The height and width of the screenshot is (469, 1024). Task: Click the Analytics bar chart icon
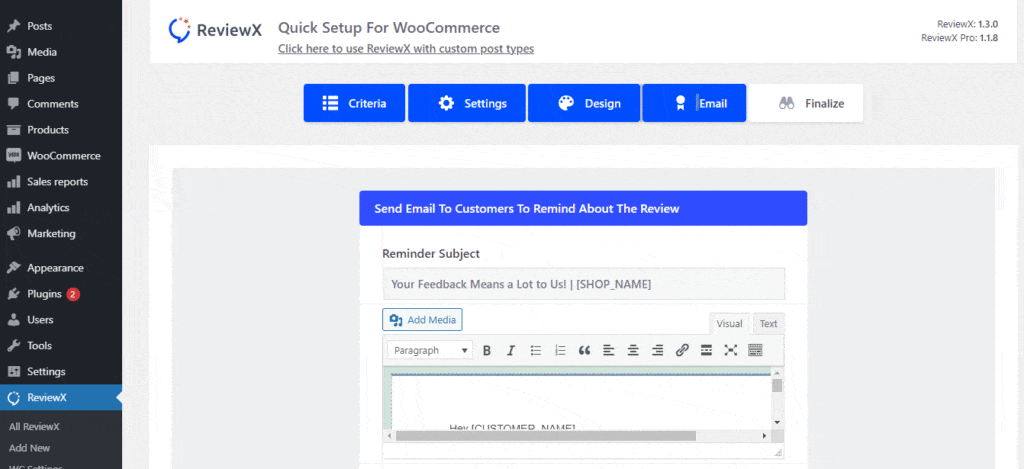coord(13,208)
